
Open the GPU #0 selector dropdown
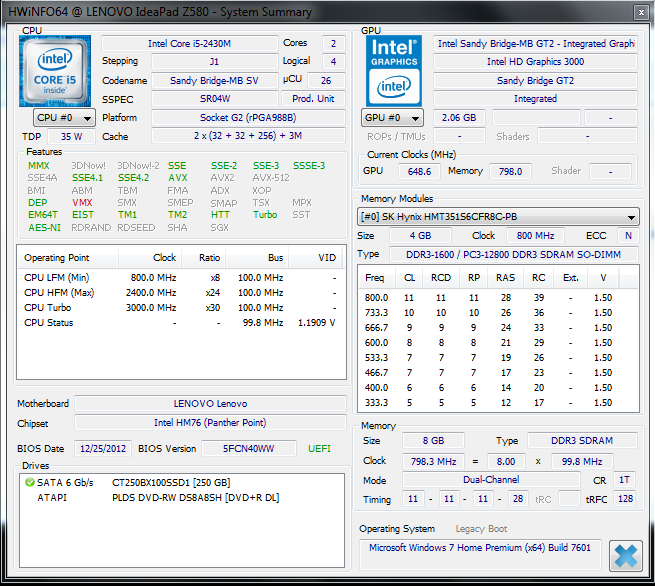(392, 118)
